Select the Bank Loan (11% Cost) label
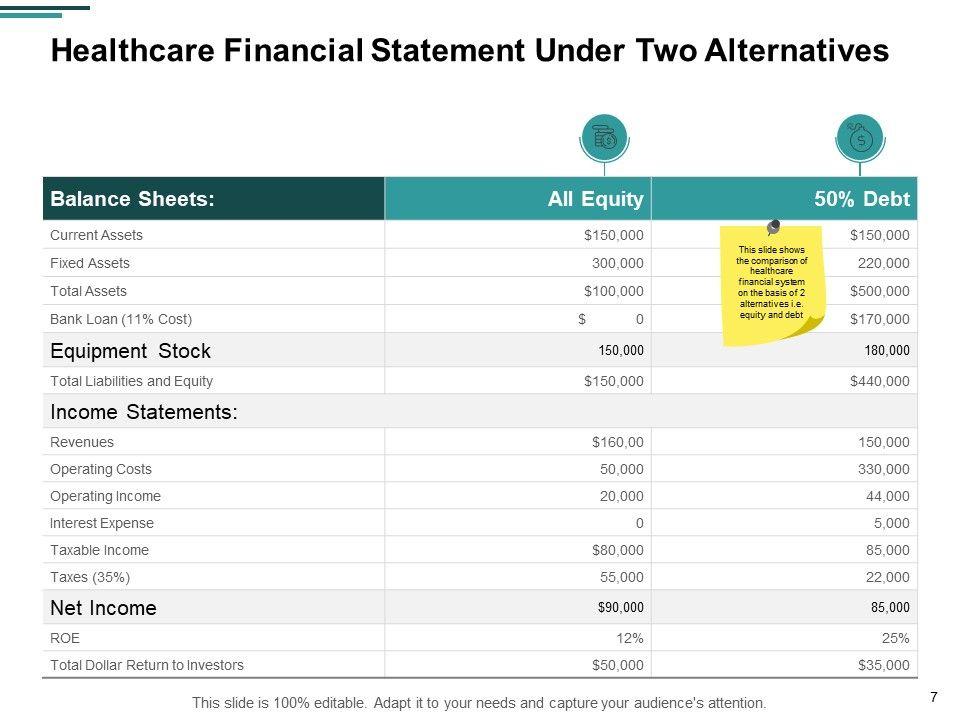 (120, 319)
